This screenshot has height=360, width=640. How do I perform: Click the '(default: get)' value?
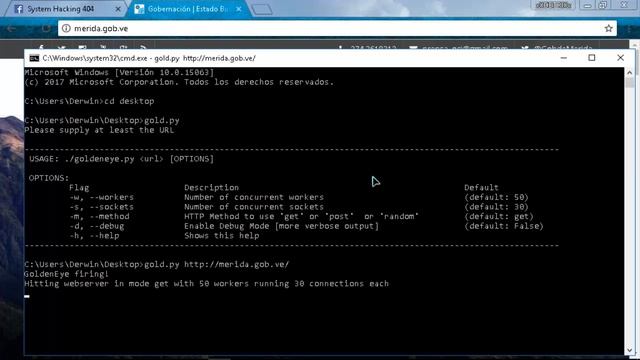[x=499, y=216]
